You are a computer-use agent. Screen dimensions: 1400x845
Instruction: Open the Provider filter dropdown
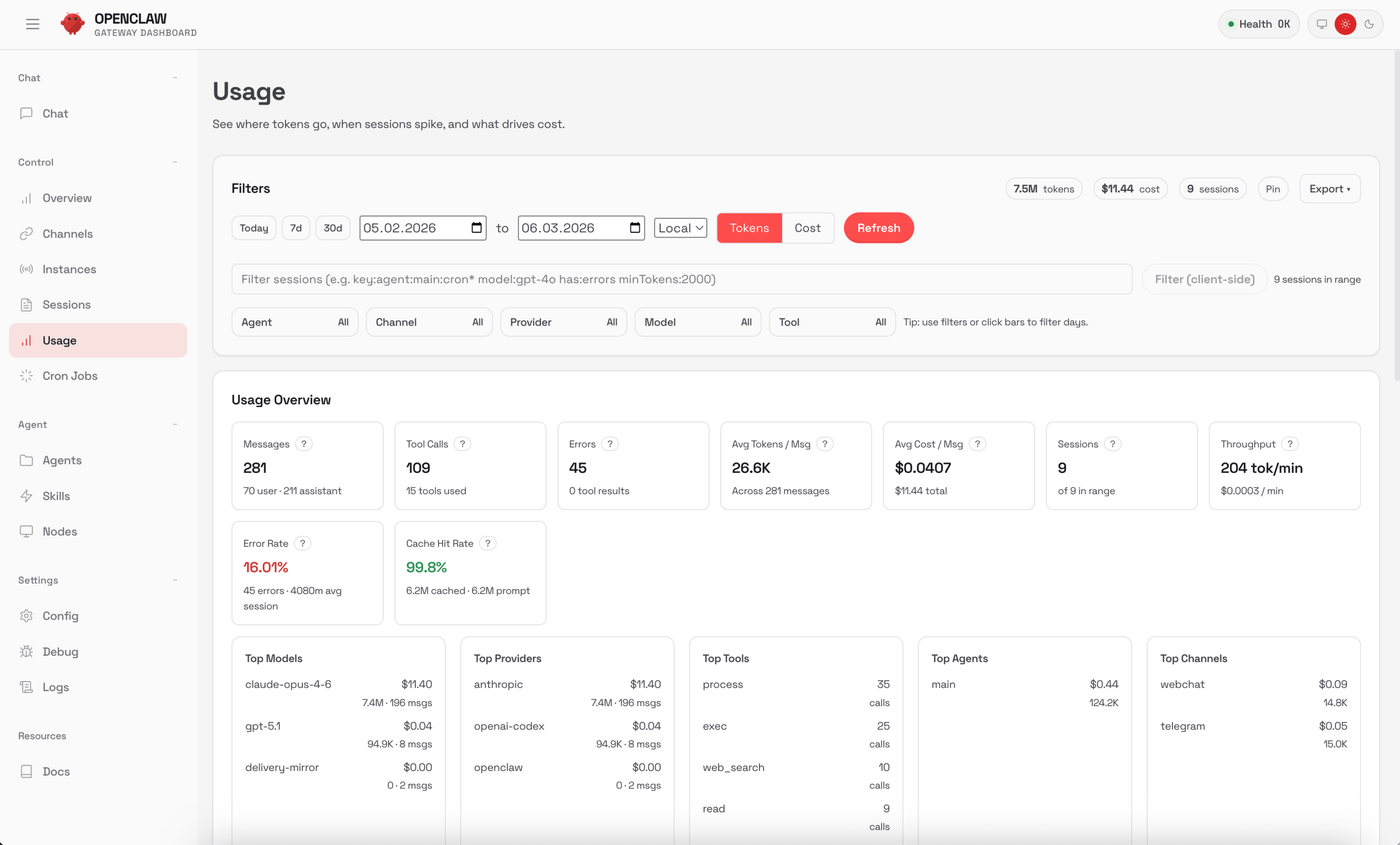click(x=563, y=322)
